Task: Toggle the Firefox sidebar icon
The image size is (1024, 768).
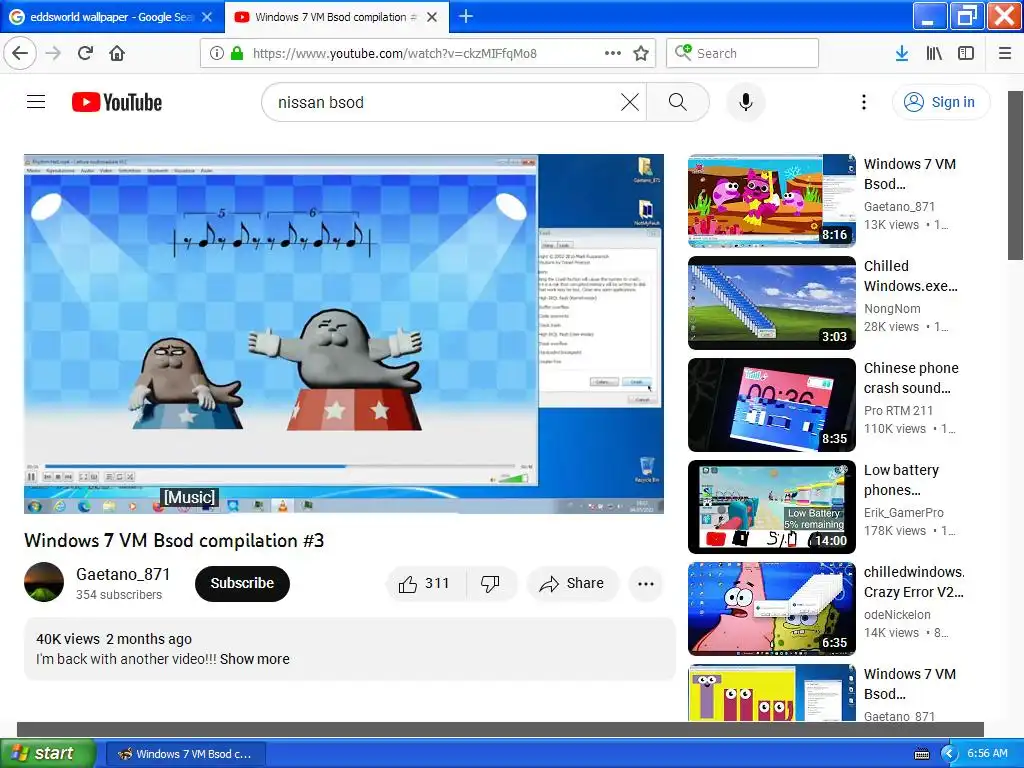Action: tap(966, 54)
